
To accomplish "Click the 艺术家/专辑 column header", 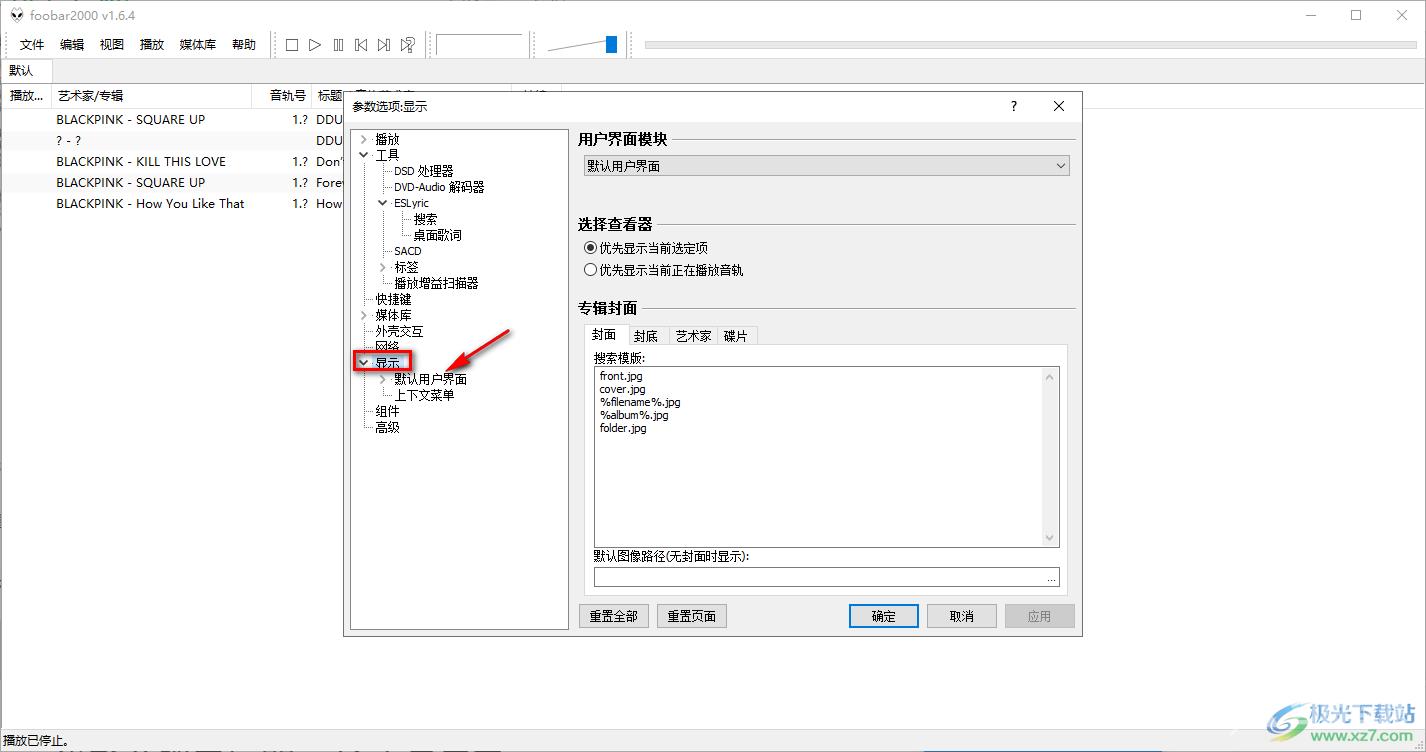I will click(x=151, y=96).
